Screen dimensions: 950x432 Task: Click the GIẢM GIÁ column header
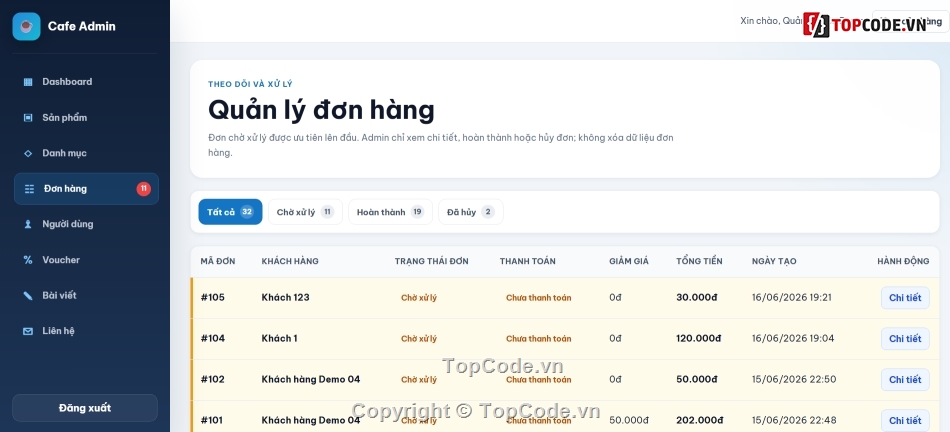coord(629,262)
